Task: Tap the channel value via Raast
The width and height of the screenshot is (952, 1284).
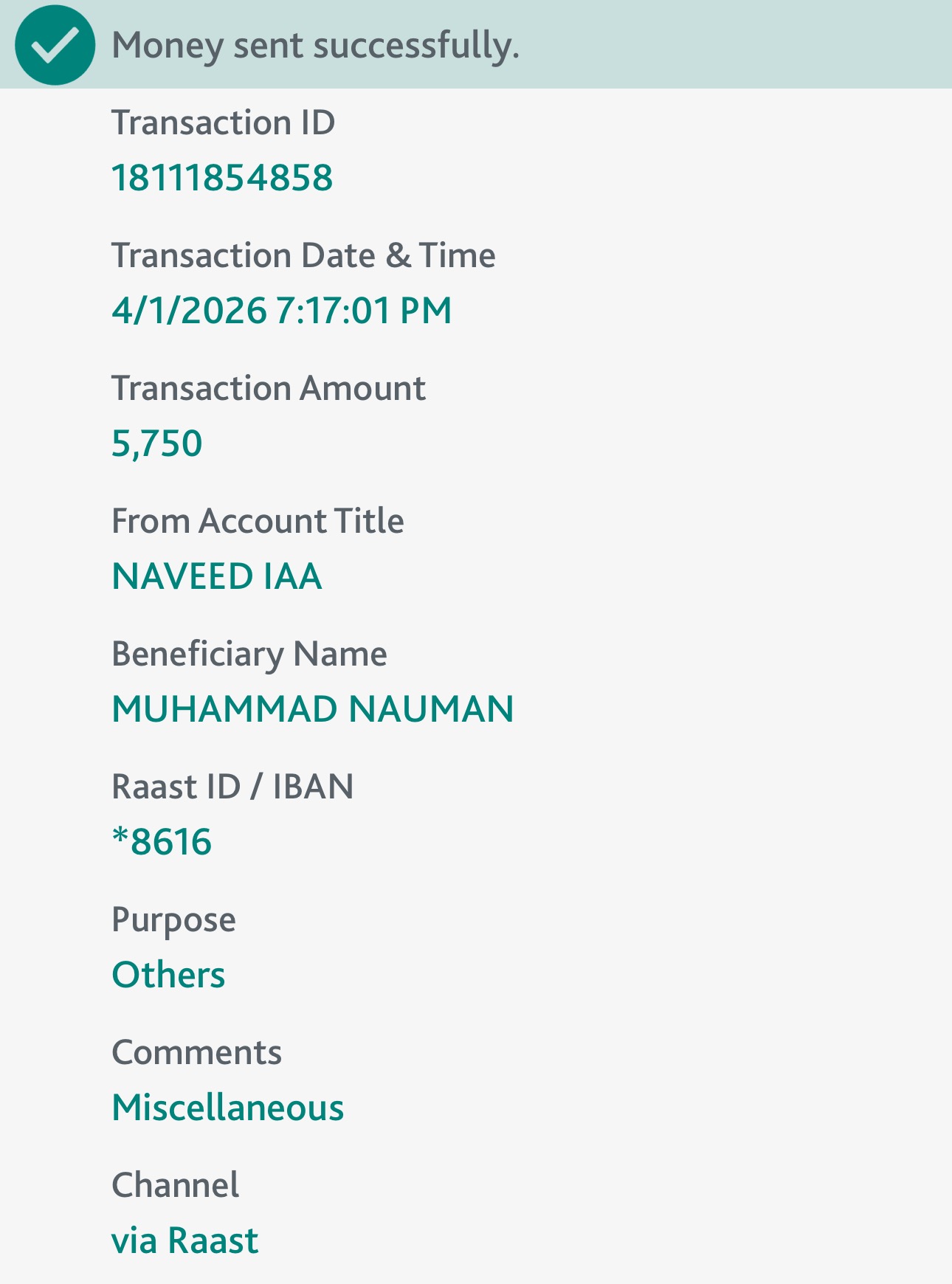Action: [x=184, y=1240]
